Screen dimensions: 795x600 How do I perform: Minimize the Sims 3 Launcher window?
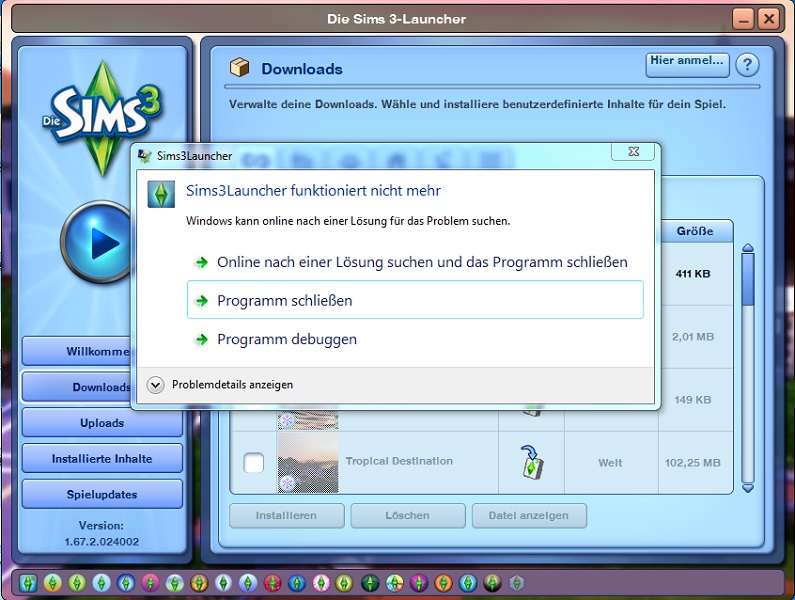(744, 19)
